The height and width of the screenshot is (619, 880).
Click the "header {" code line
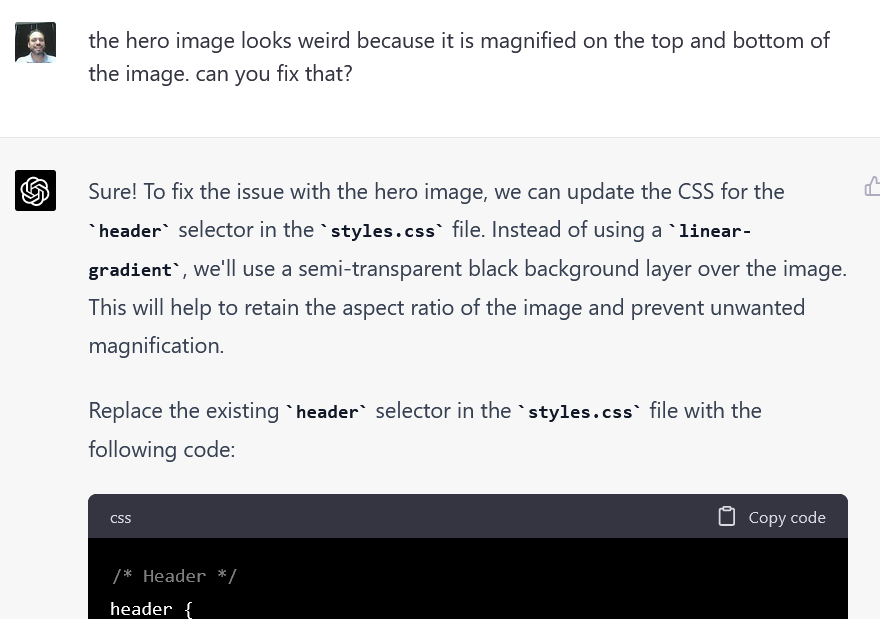(152, 609)
